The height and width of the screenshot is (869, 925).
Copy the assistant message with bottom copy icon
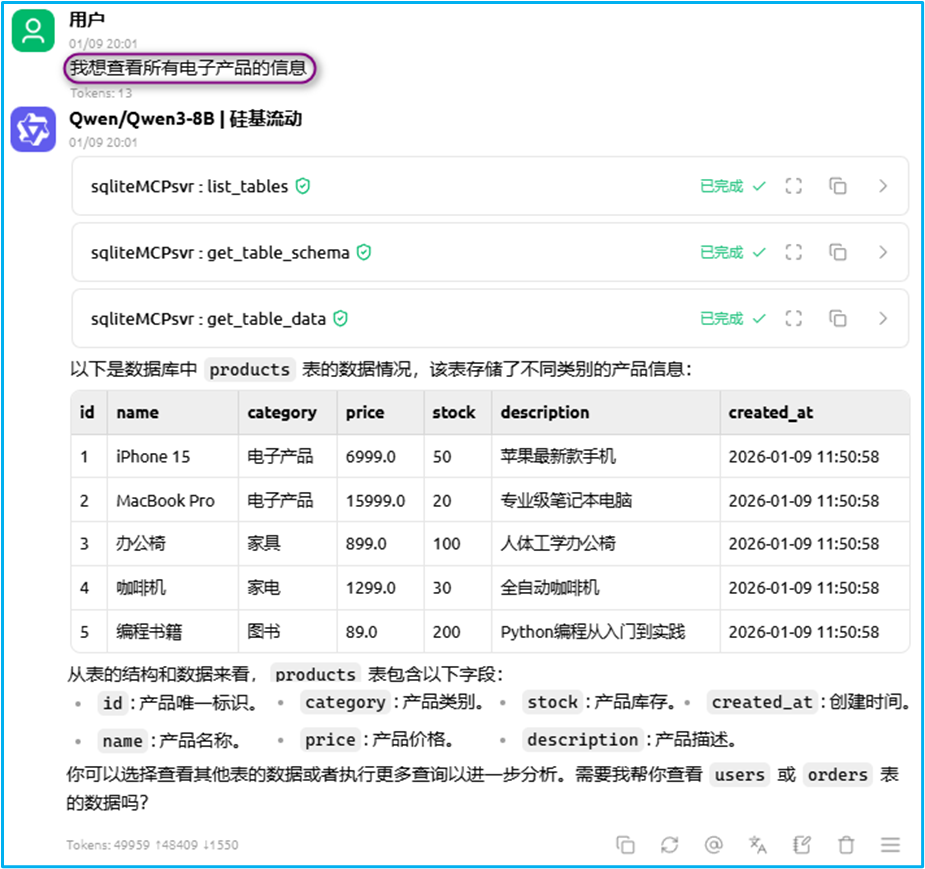coord(625,845)
